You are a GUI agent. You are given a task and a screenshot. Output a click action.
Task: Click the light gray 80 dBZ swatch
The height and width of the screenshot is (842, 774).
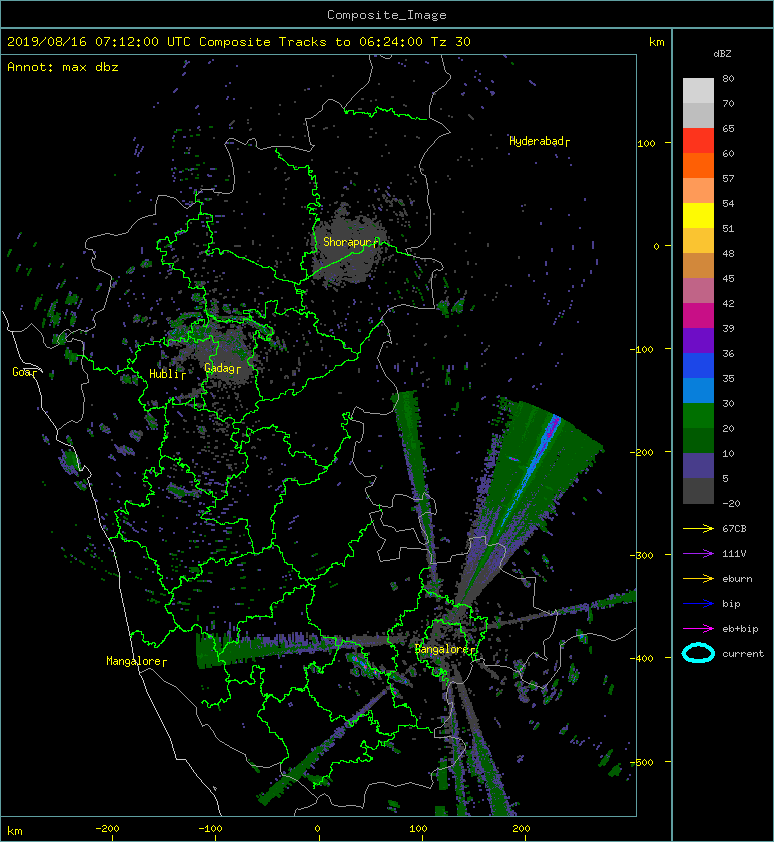pos(698,90)
